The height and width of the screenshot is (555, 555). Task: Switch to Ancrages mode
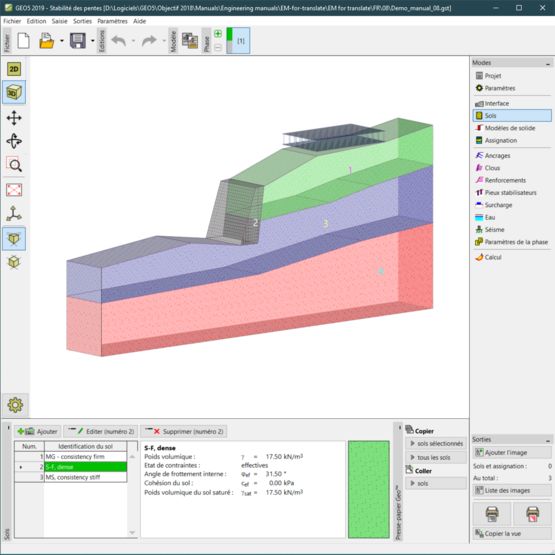(512, 155)
